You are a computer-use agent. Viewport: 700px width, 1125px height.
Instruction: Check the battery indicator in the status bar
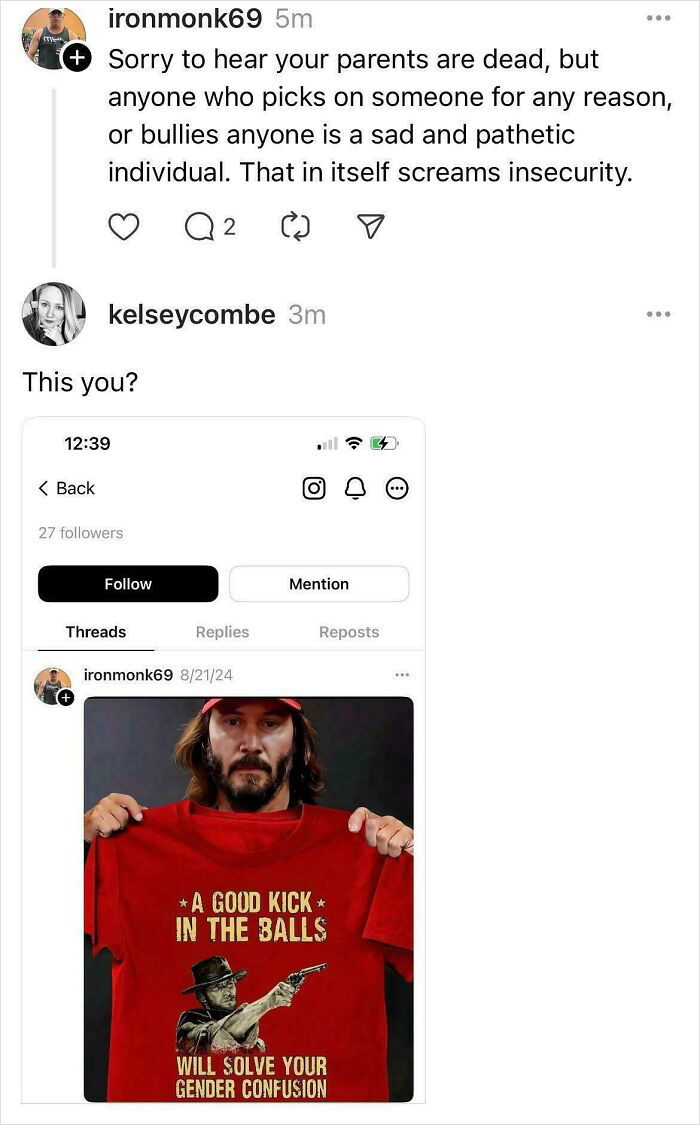point(384,443)
